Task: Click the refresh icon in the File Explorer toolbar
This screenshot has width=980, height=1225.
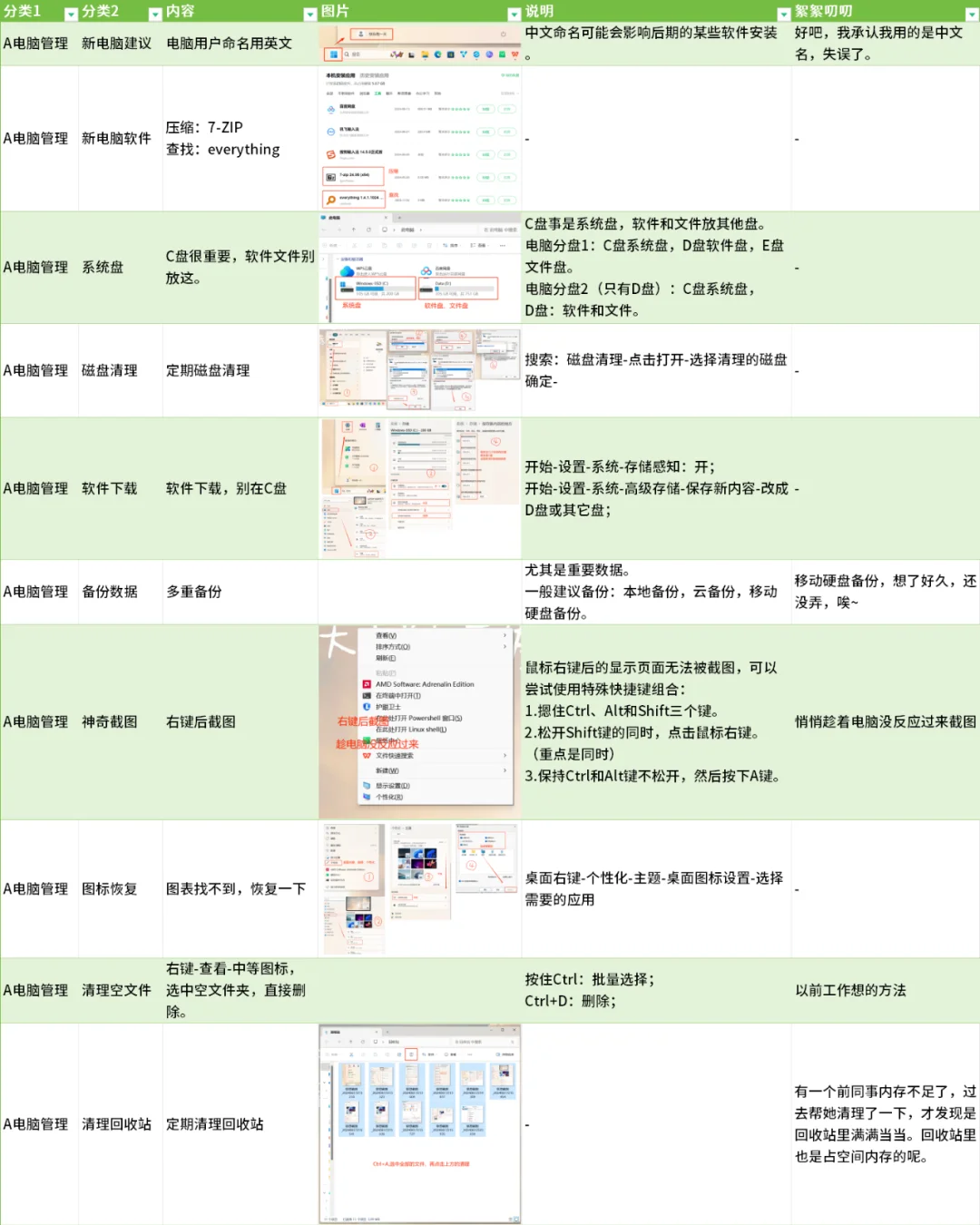Action: pos(368,230)
